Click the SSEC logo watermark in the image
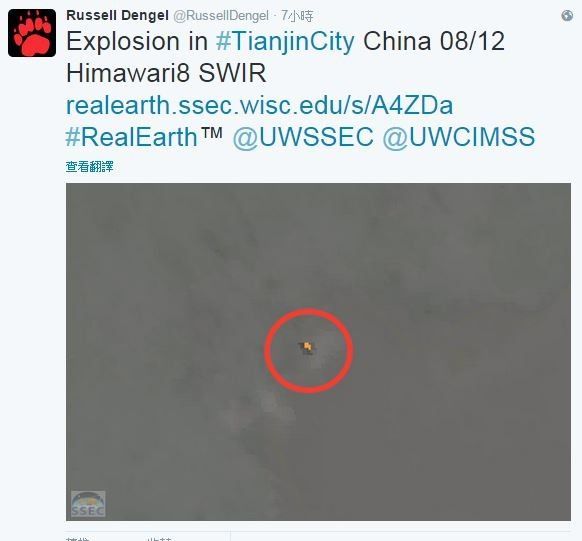 (88, 504)
